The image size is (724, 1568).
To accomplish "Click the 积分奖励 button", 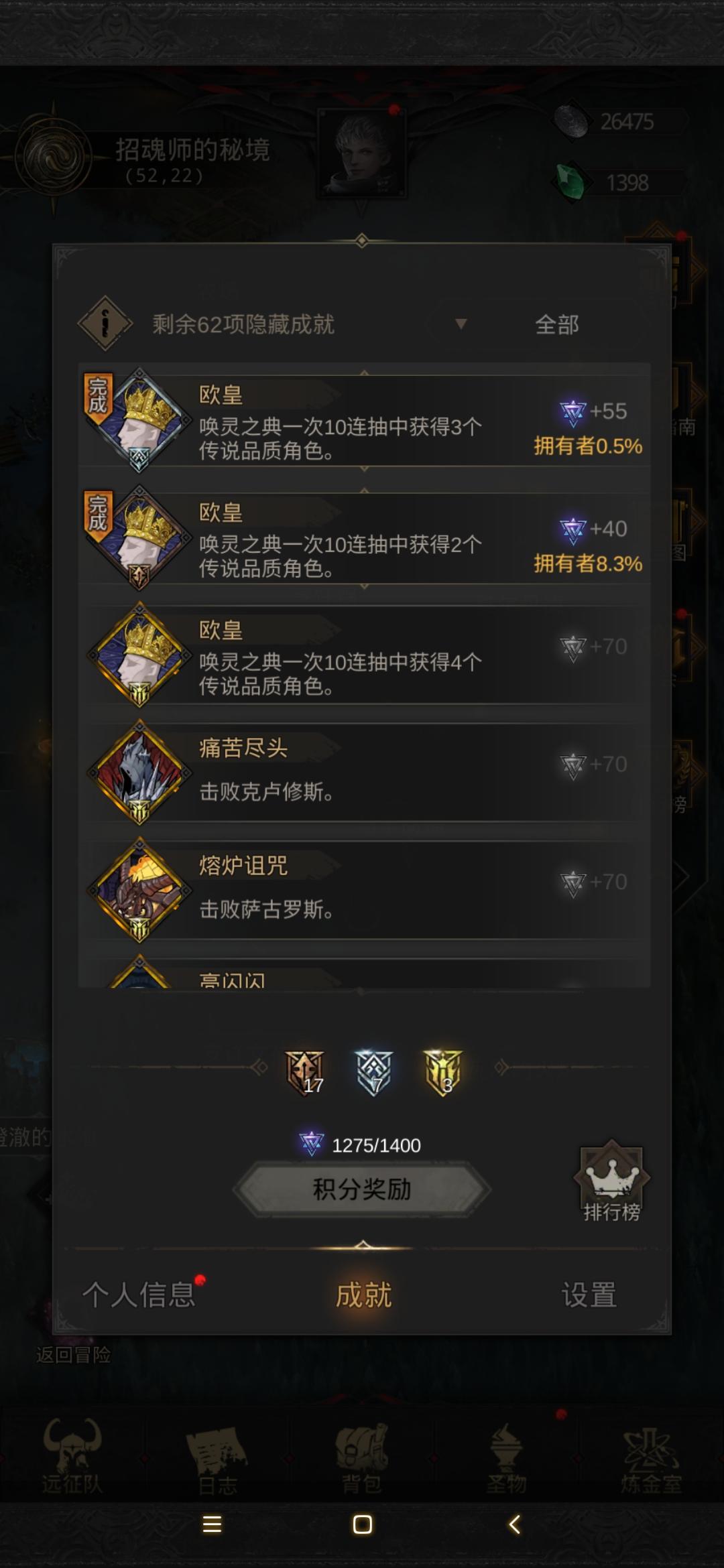I will [362, 1189].
